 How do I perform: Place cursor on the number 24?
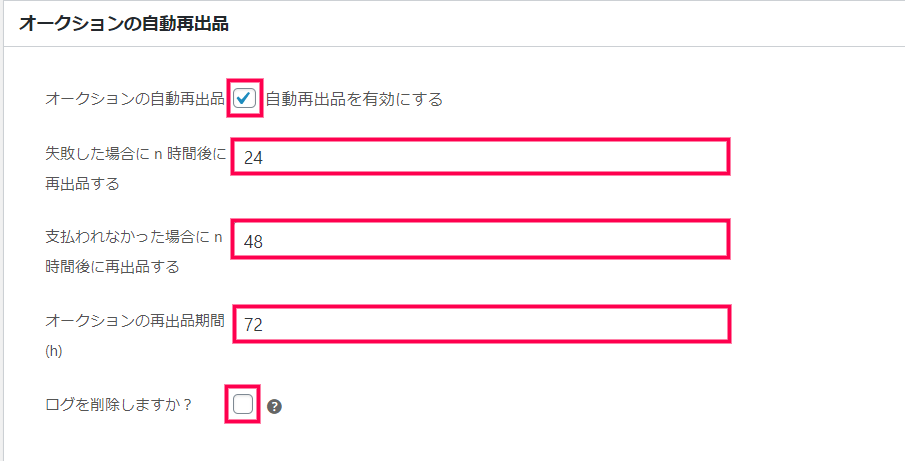pyautogui.click(x=253, y=158)
